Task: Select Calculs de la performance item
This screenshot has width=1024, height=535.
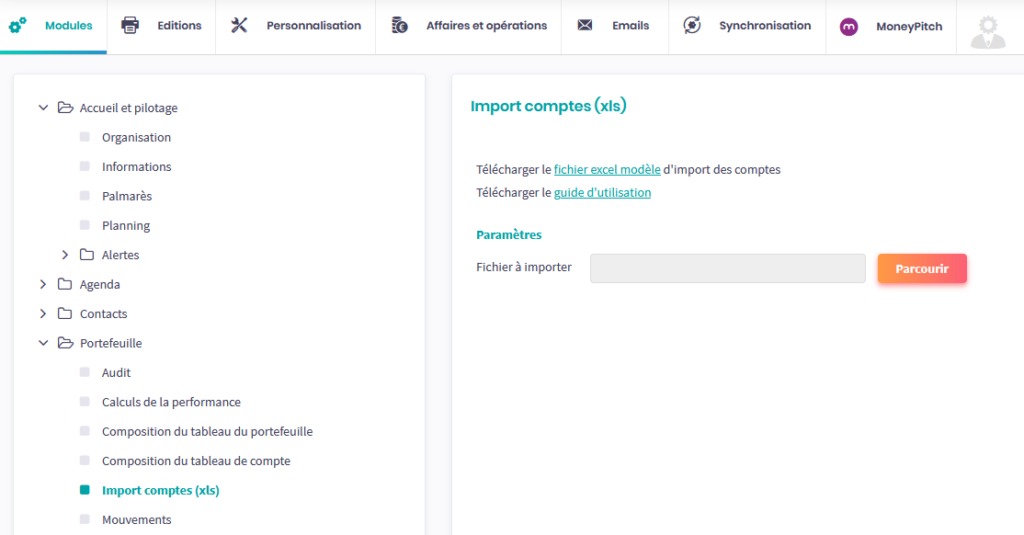Action: coord(171,402)
